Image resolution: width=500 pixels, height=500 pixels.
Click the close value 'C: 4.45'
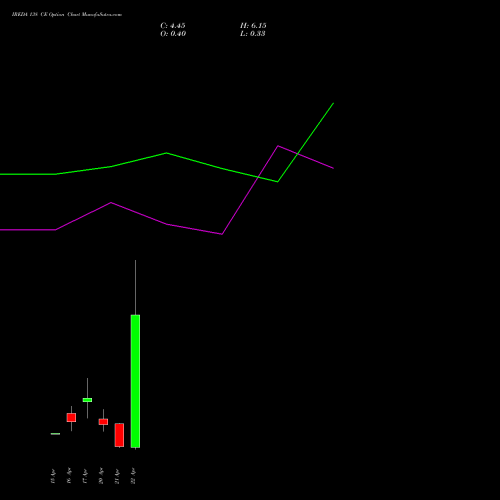pyautogui.click(x=173, y=26)
